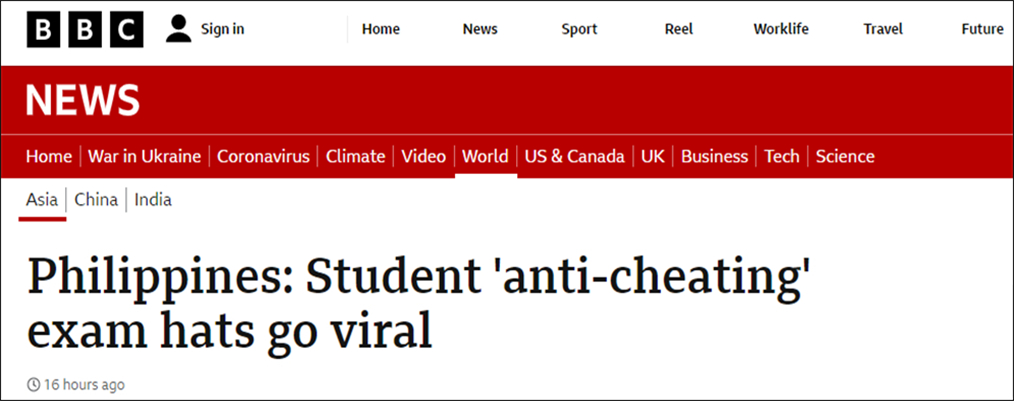
Task: Open the Coronavirus news tab
Action: click(x=263, y=156)
